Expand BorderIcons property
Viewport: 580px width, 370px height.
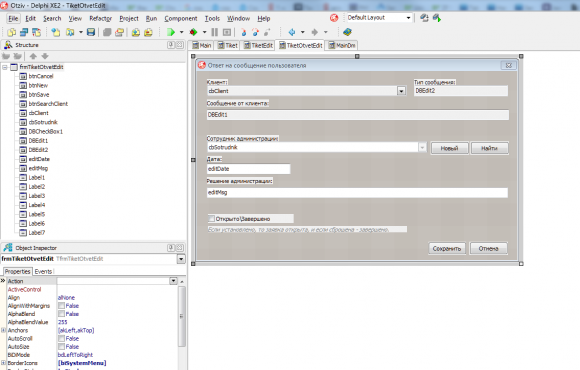point(3,363)
